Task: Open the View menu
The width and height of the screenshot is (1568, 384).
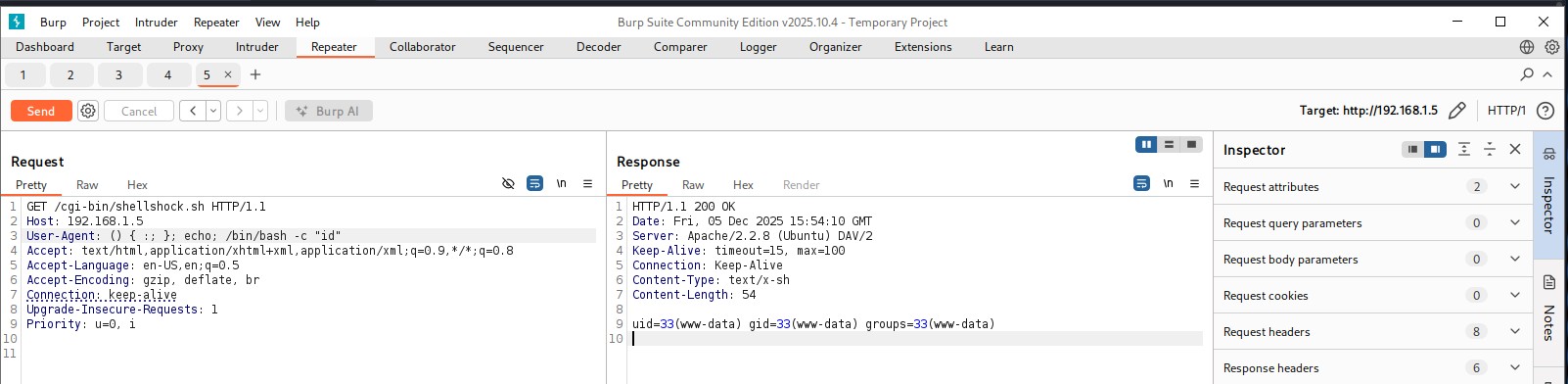Action: coord(267,22)
